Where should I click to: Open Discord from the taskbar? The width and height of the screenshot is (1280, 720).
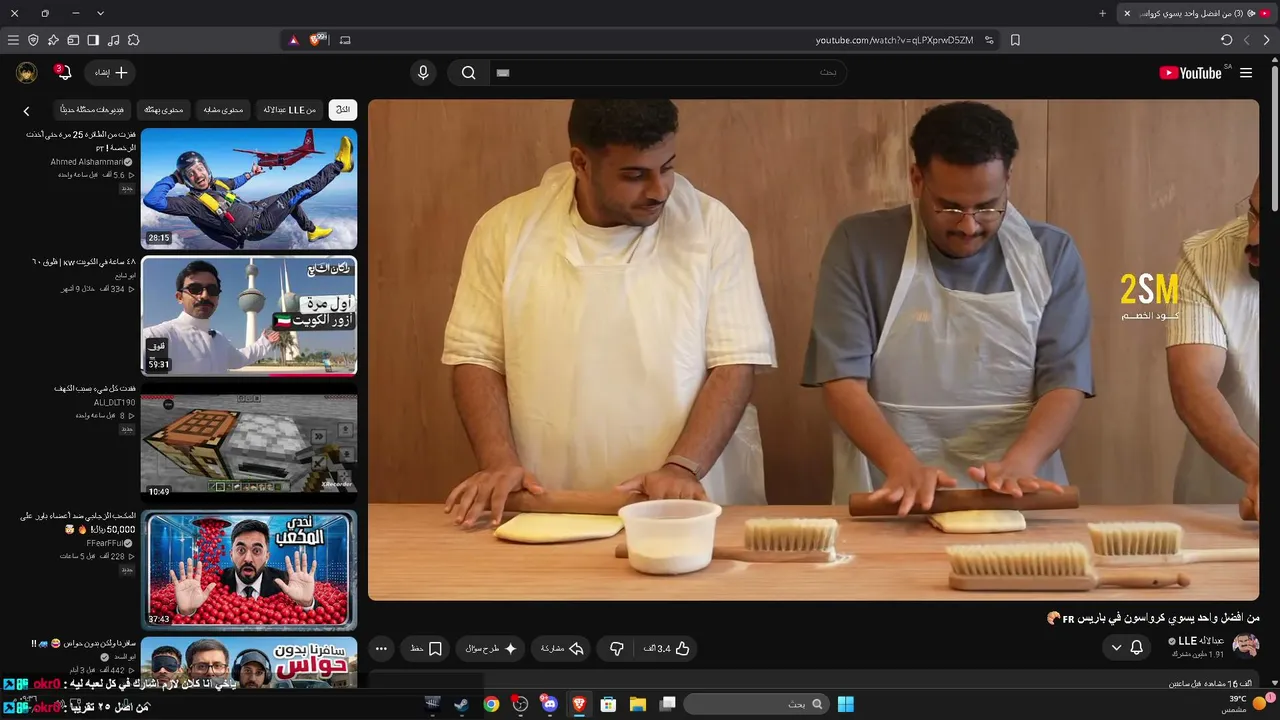tap(549, 704)
